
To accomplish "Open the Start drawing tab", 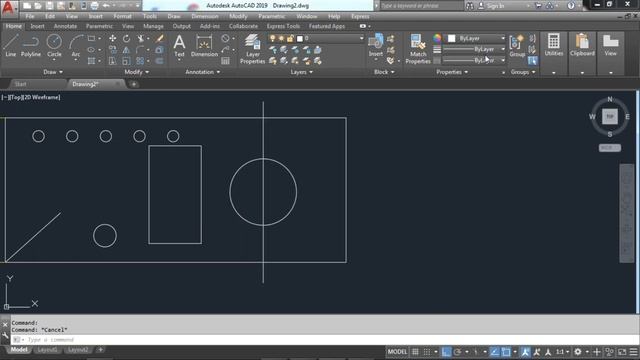I will 20,84.
